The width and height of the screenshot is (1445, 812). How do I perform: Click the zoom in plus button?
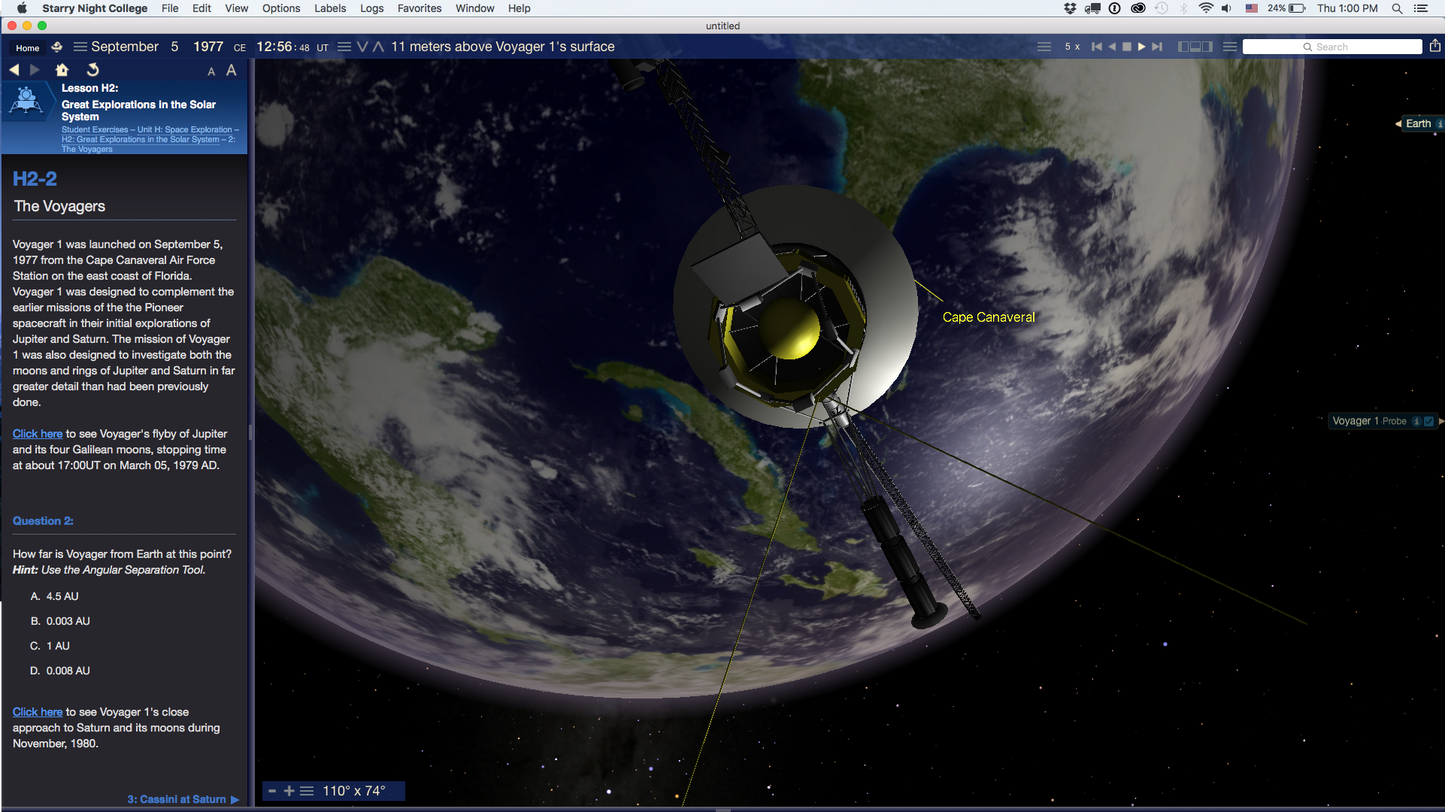pyautogui.click(x=289, y=791)
